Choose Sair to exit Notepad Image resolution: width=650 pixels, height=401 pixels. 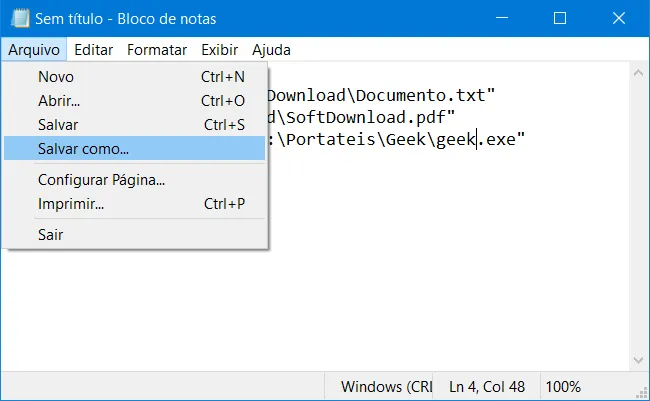pyautogui.click(x=134, y=235)
